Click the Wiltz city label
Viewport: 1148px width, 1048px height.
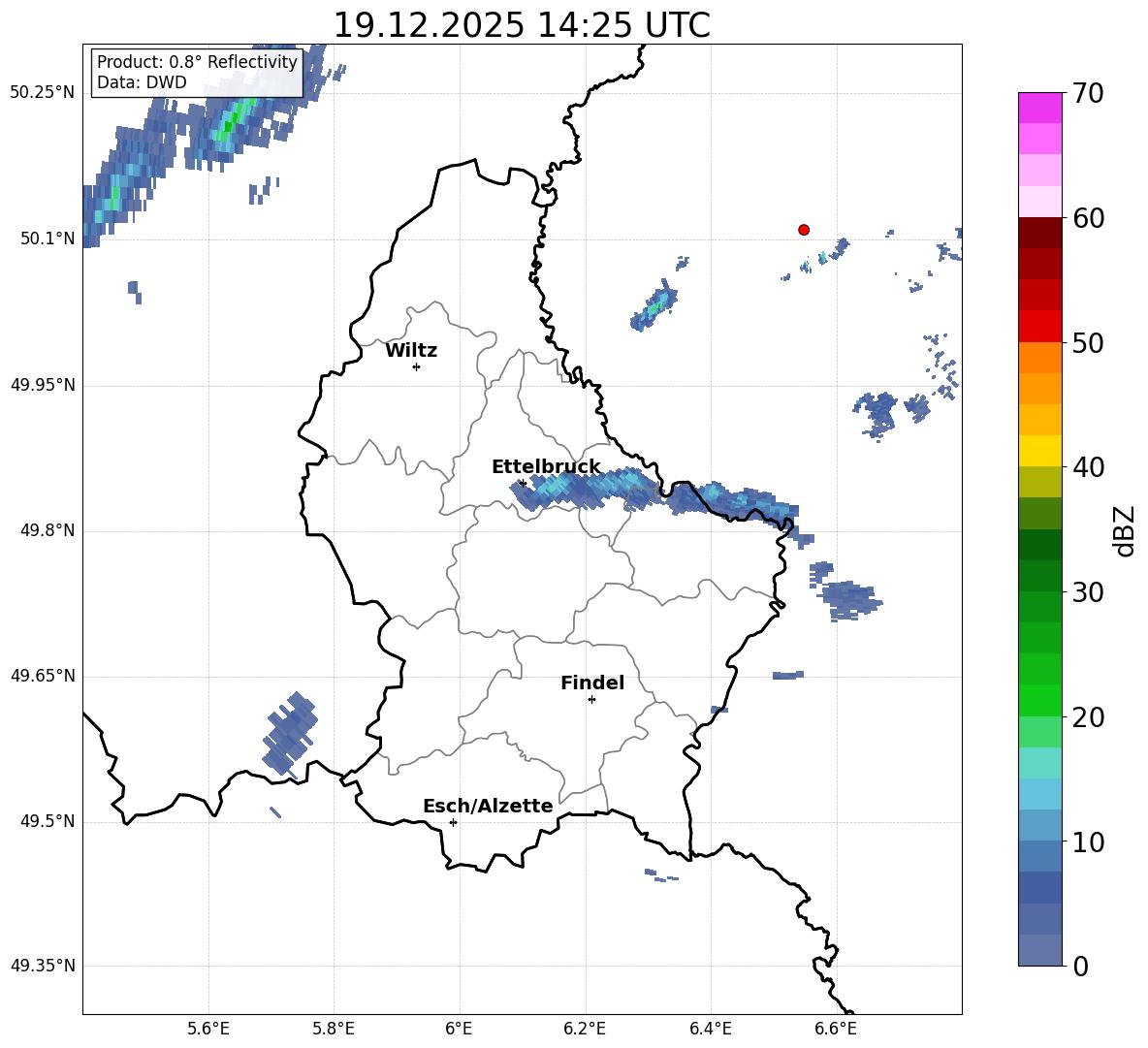click(x=411, y=351)
